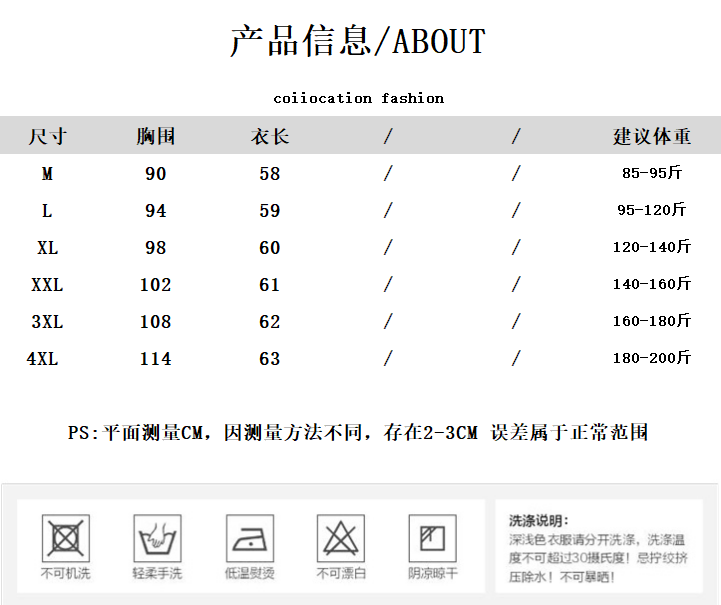Select size 3XL row label
This screenshot has height=605, width=721.
click(47, 322)
